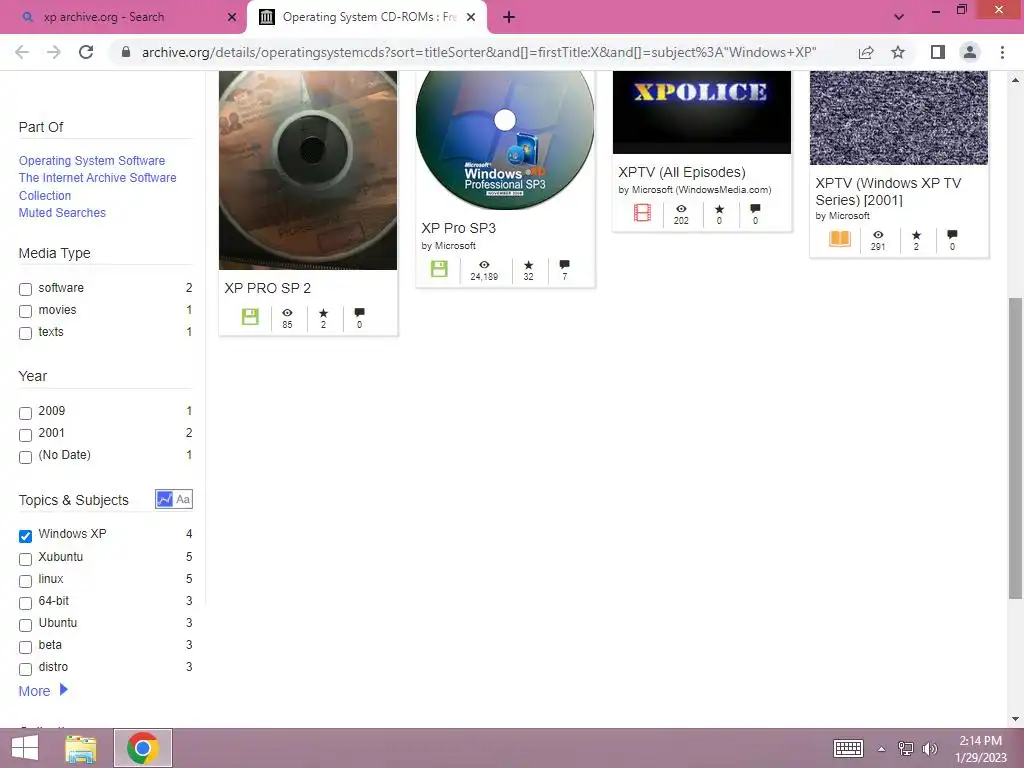The image size is (1024, 768).
Task: Click software floppy icon on XP Pro SP3
Action: (439, 268)
